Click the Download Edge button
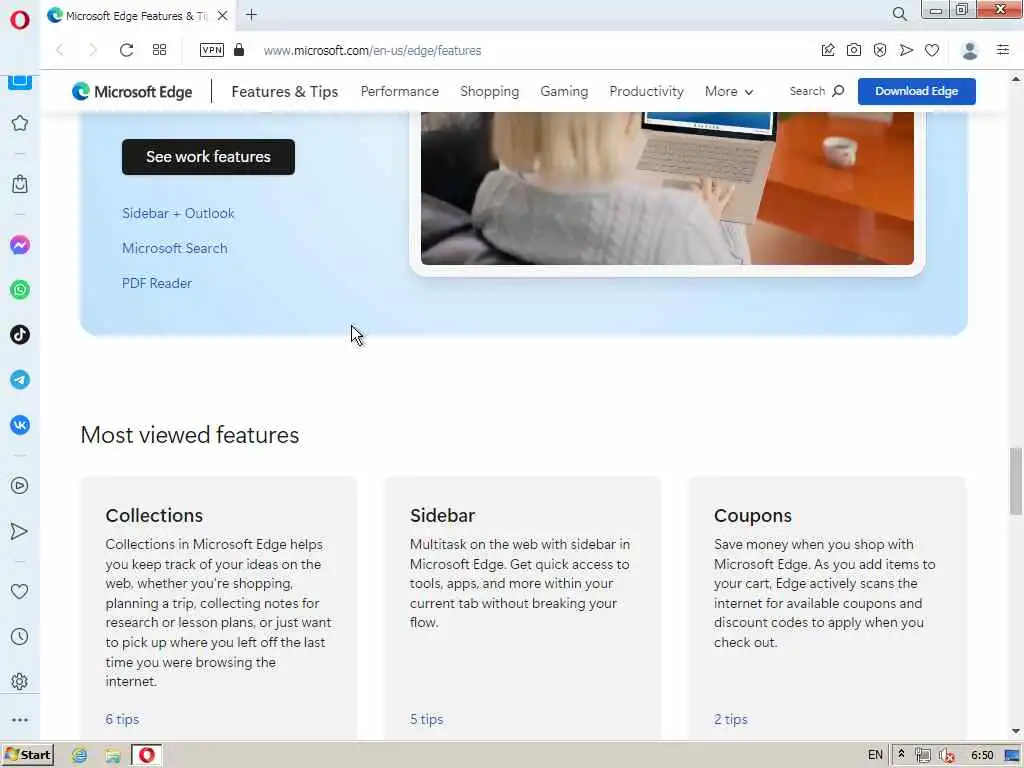 (x=916, y=91)
